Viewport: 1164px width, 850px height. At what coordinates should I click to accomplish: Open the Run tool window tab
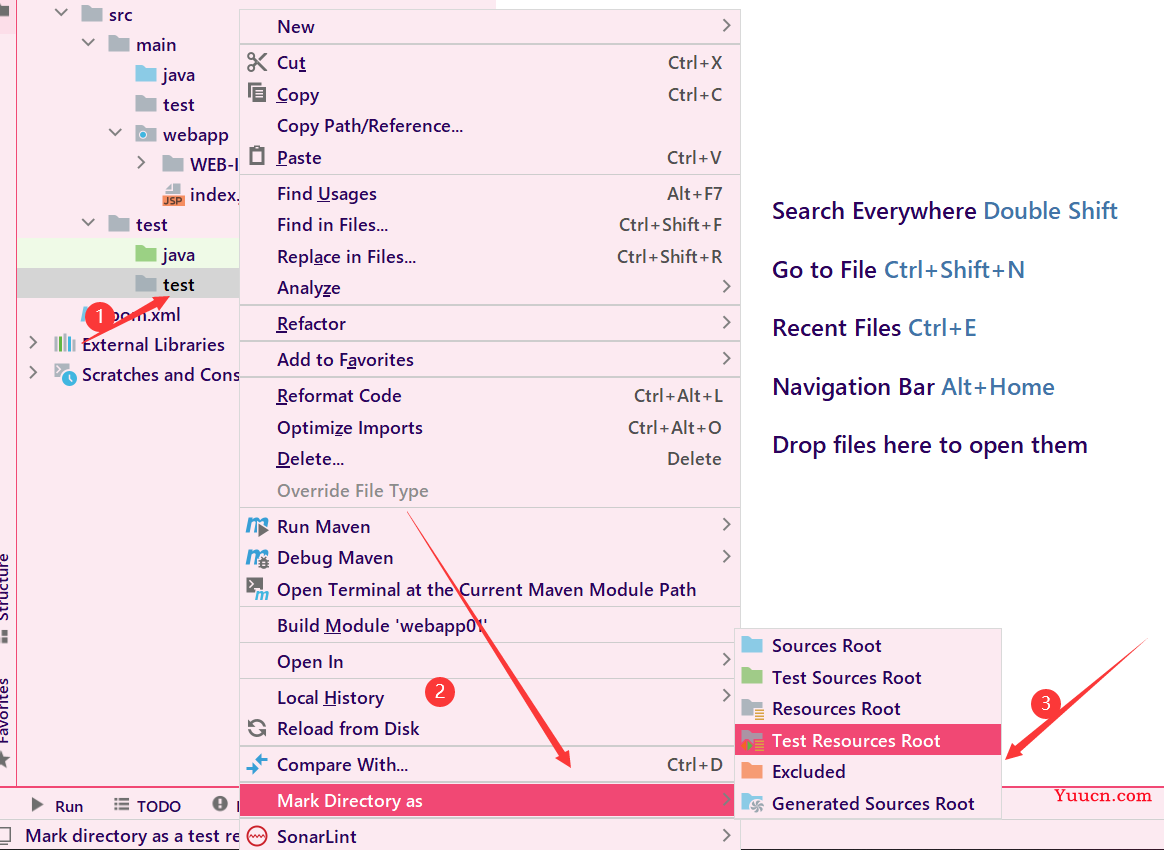[57, 805]
